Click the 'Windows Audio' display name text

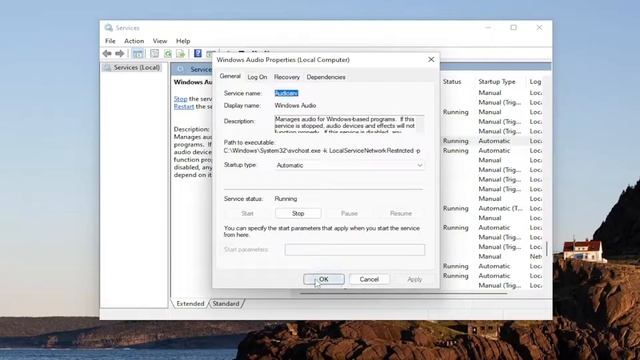[x=295, y=105]
